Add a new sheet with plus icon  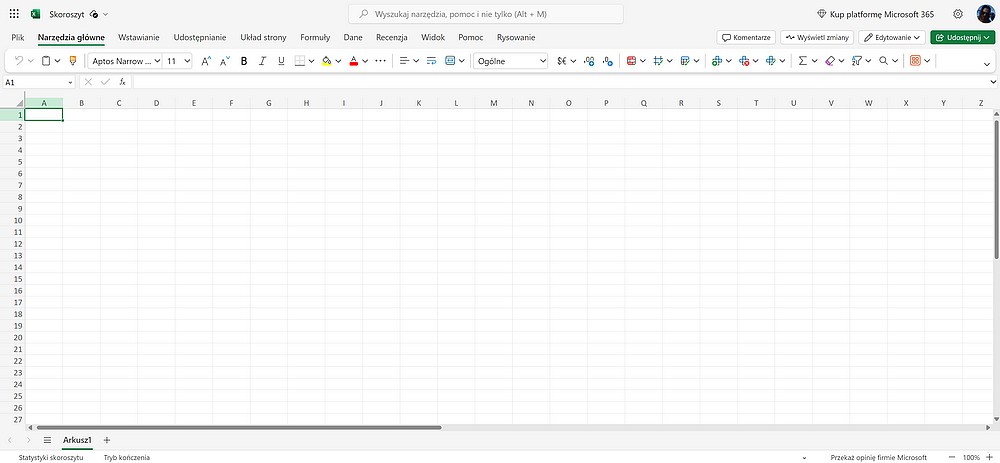(107, 440)
